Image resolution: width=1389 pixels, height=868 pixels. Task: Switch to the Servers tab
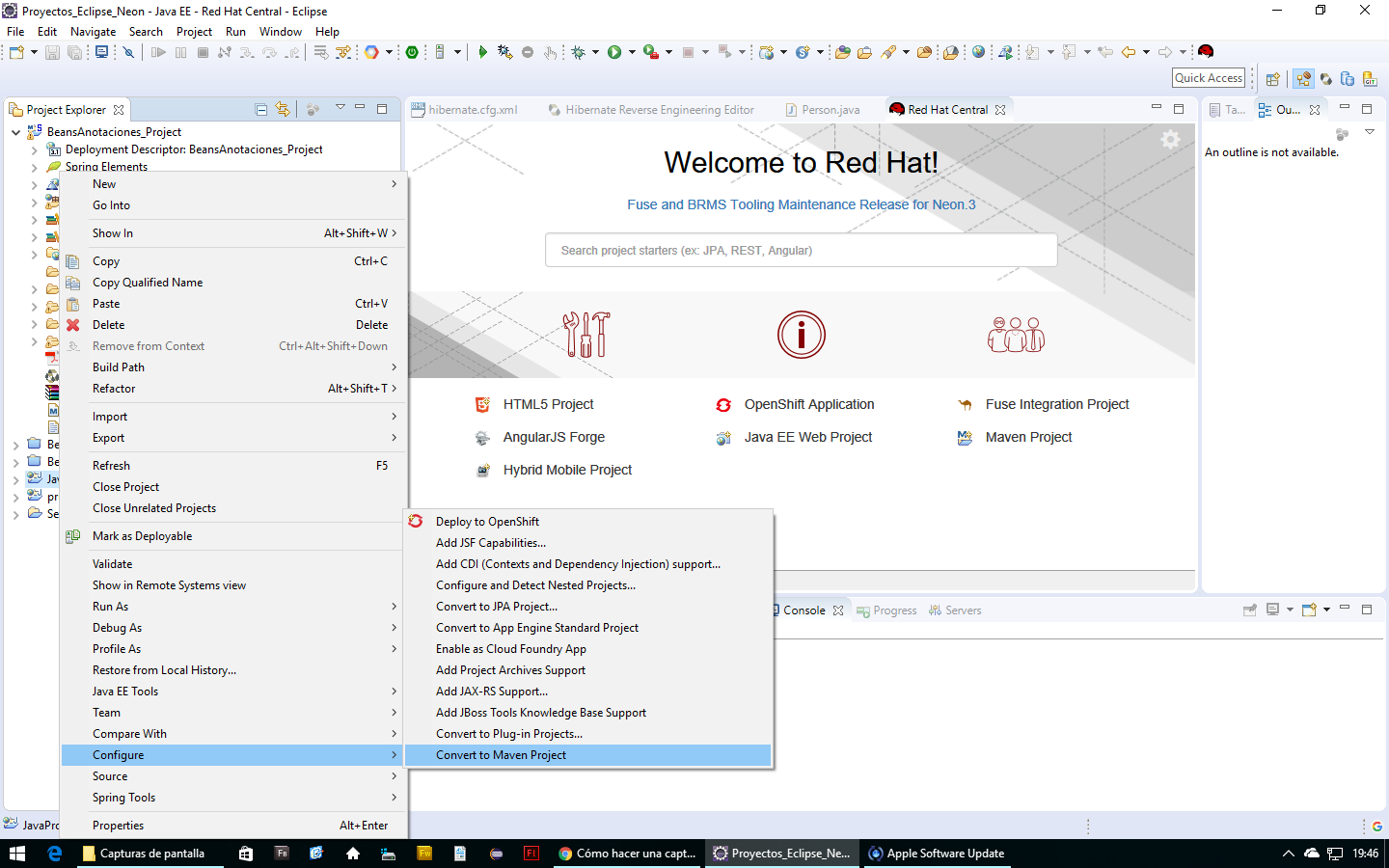coord(955,610)
